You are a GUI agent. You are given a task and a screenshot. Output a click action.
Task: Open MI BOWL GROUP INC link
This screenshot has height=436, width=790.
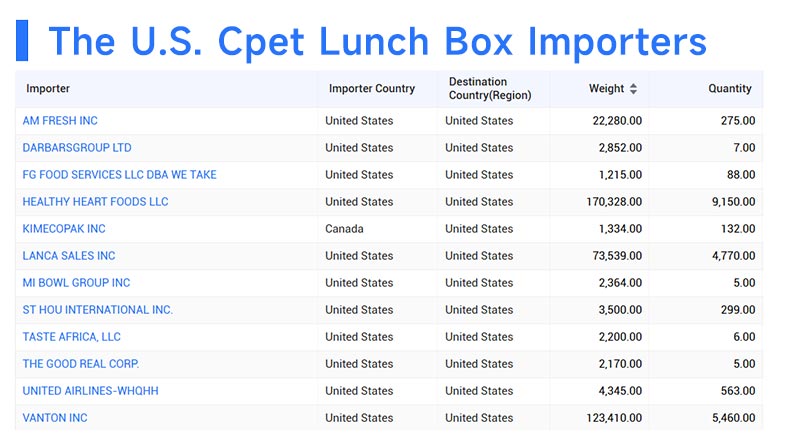(76, 283)
